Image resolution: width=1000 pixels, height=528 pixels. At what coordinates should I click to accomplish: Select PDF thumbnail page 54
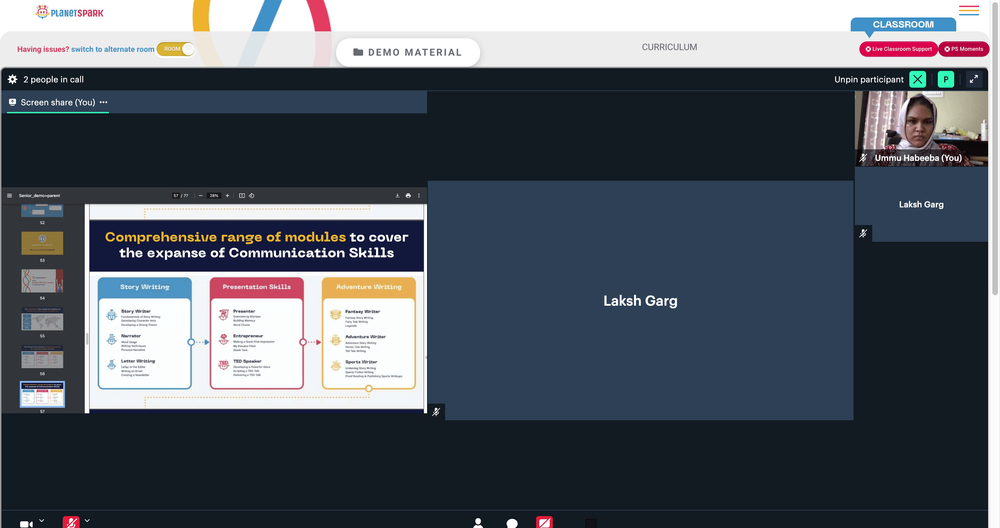42,281
